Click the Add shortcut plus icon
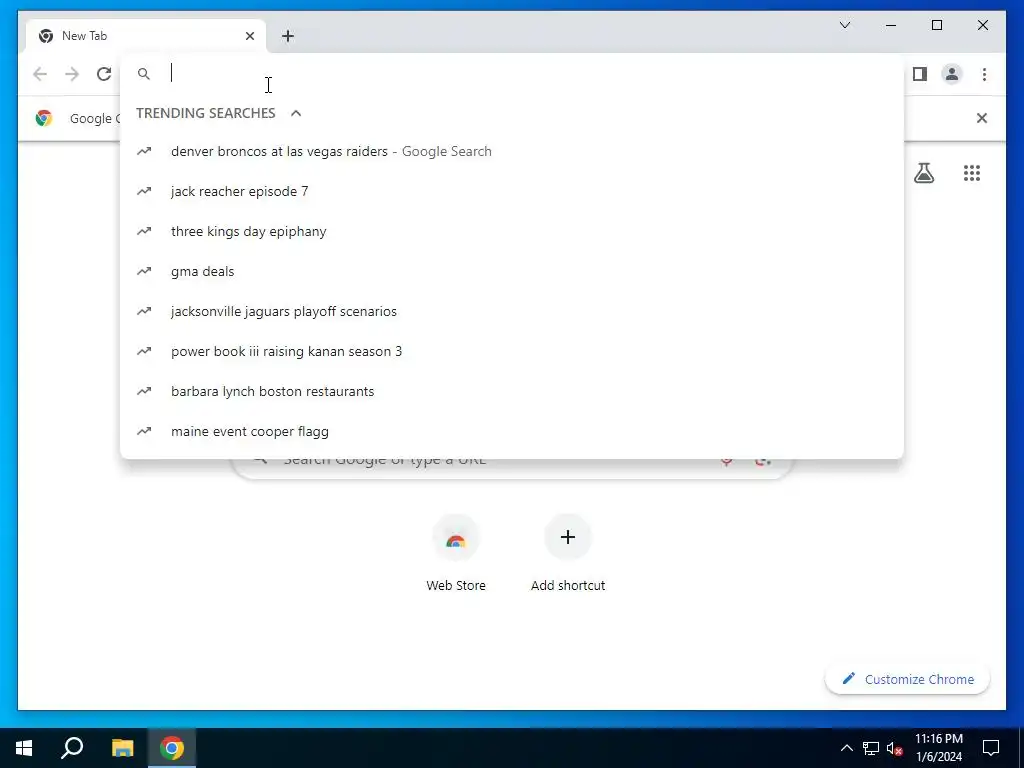1024x768 pixels. pos(568,537)
